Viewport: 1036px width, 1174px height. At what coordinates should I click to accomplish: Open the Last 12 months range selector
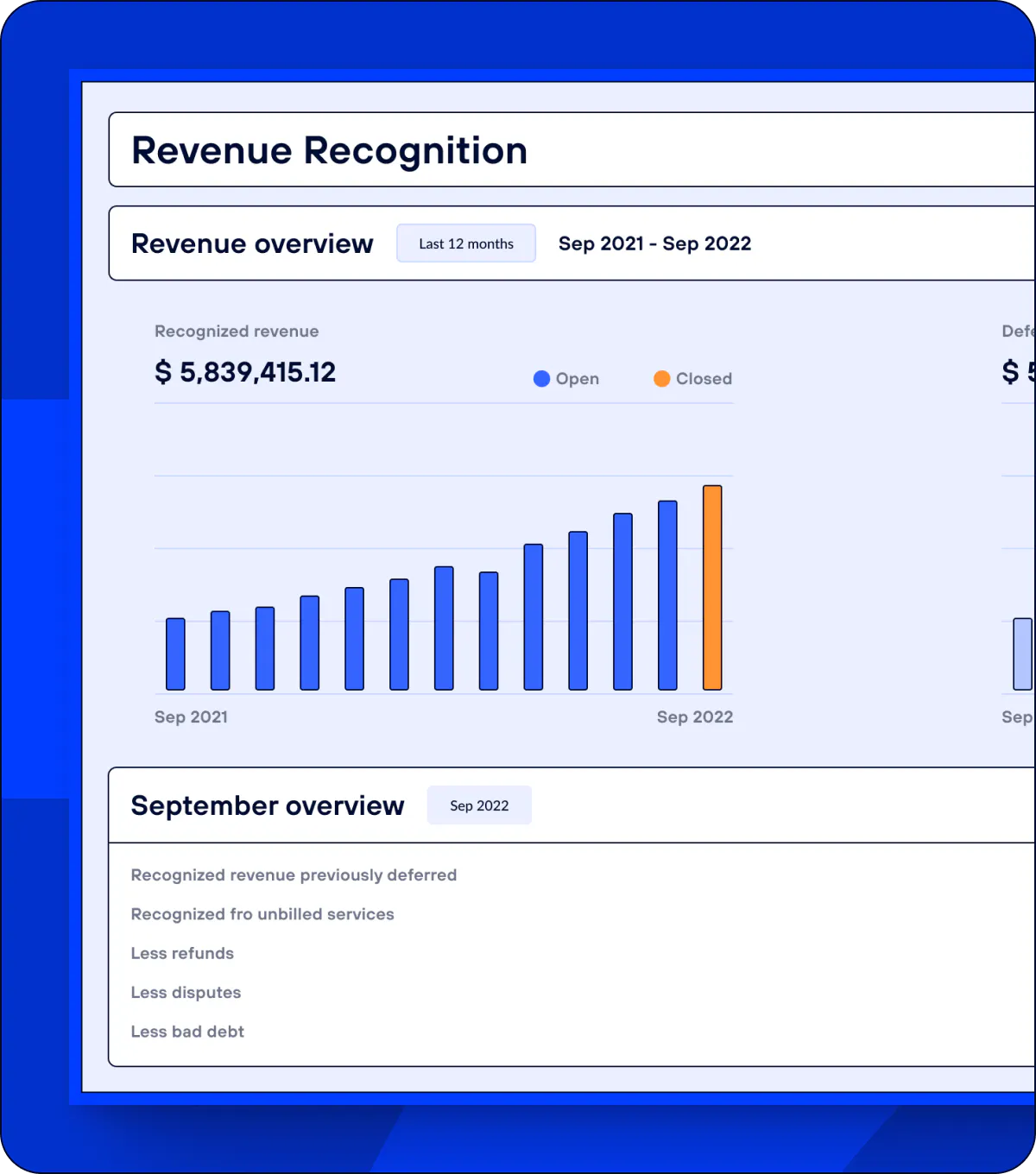click(x=465, y=243)
